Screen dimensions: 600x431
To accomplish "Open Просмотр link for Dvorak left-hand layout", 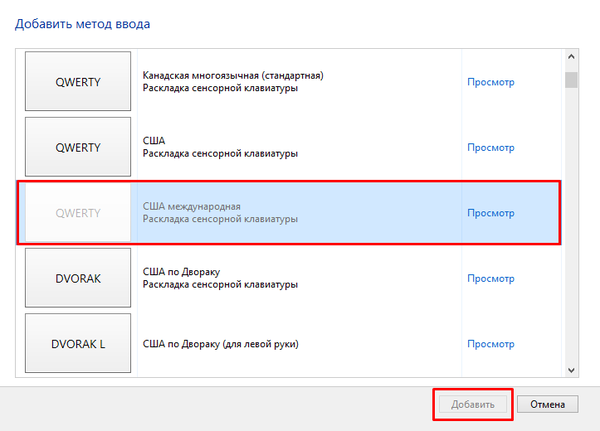I will pos(491,344).
